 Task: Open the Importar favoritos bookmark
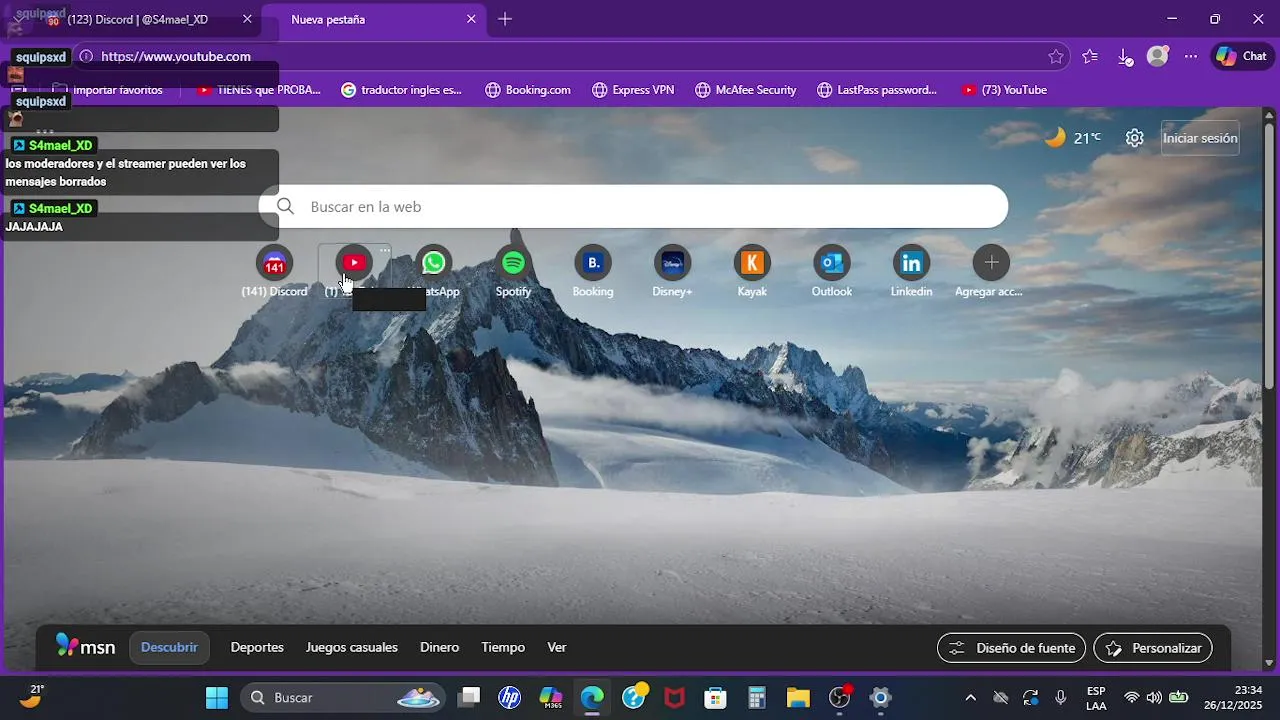click(108, 90)
